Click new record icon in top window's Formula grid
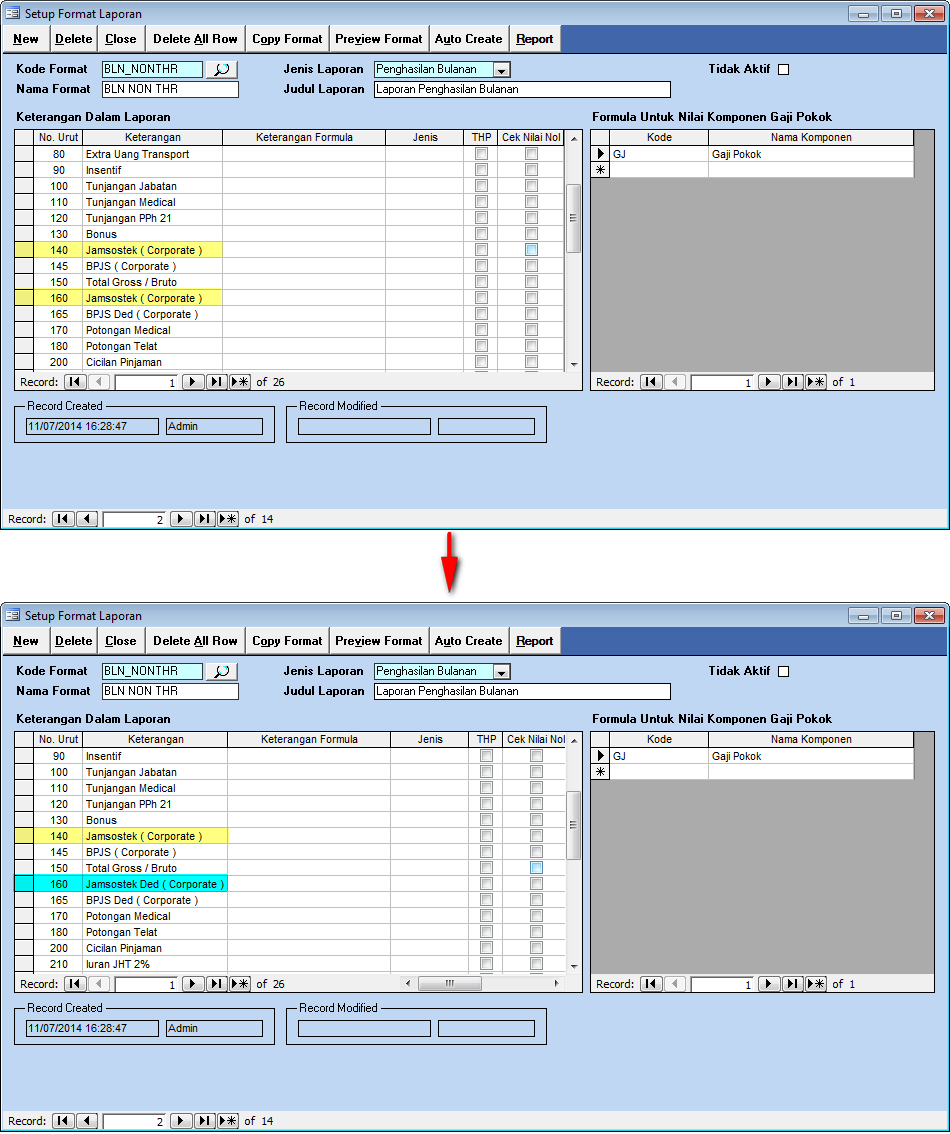950x1134 pixels. [x=816, y=382]
